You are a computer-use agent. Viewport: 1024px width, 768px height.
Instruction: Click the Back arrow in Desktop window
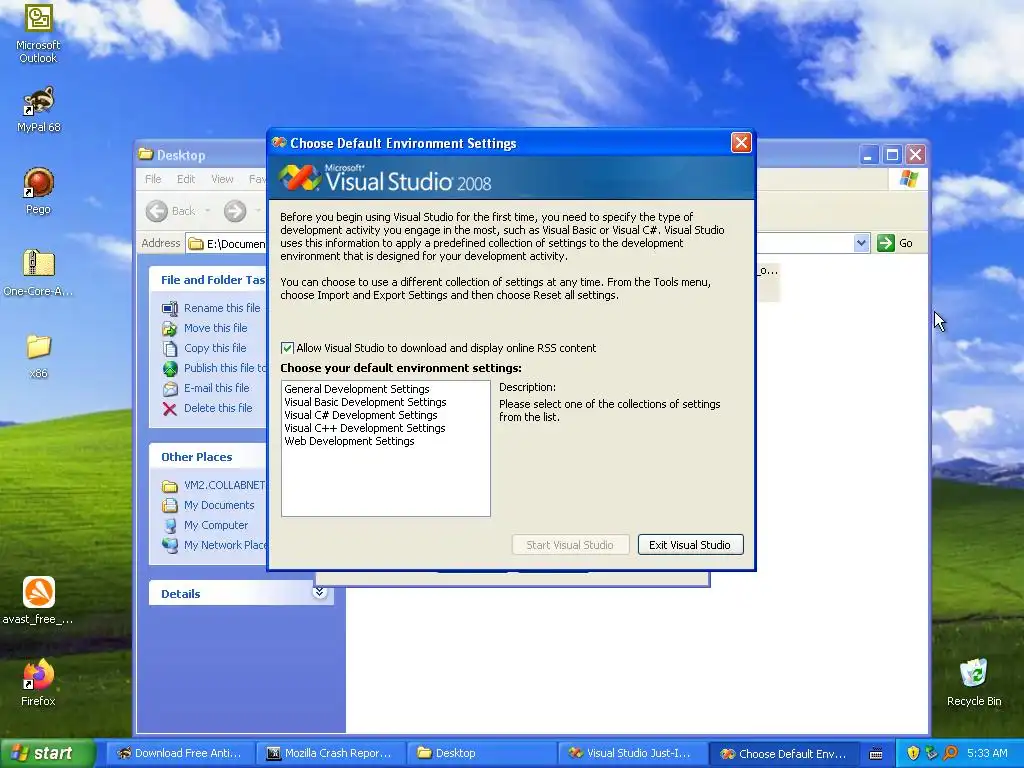tap(156, 211)
